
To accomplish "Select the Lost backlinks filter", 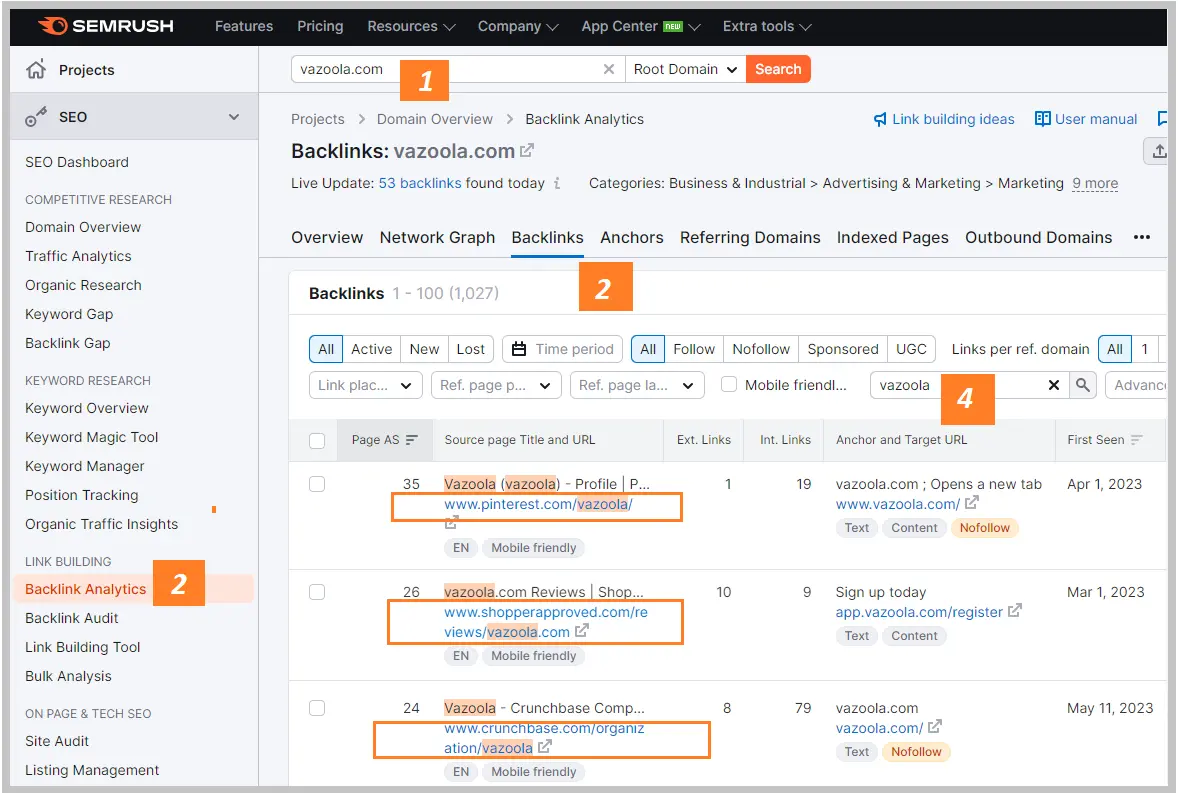I will [x=470, y=349].
